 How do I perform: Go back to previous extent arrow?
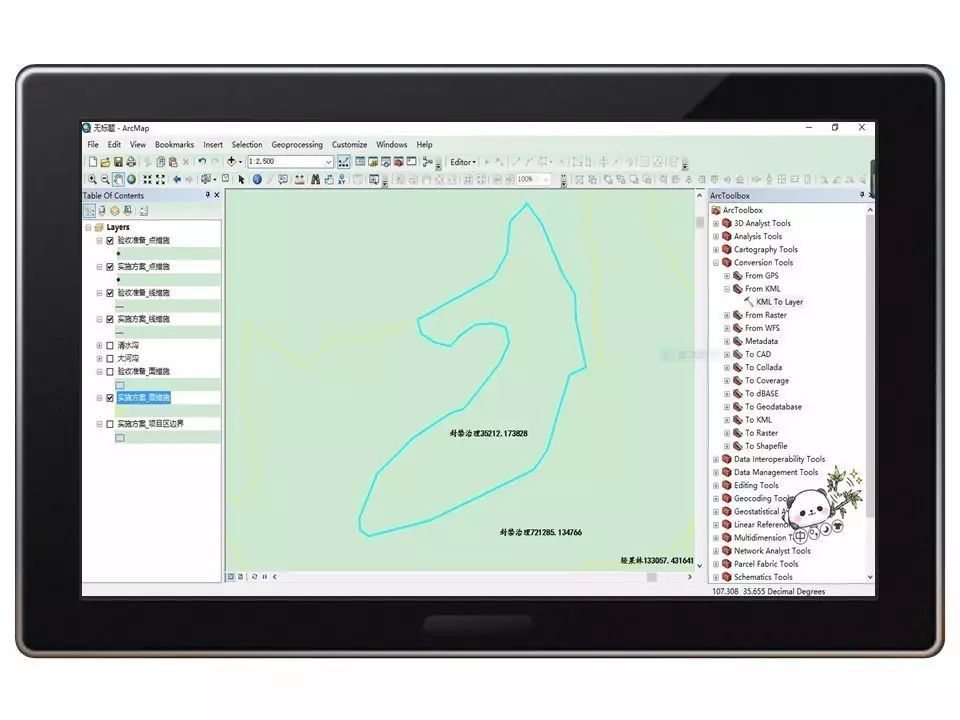point(177,180)
